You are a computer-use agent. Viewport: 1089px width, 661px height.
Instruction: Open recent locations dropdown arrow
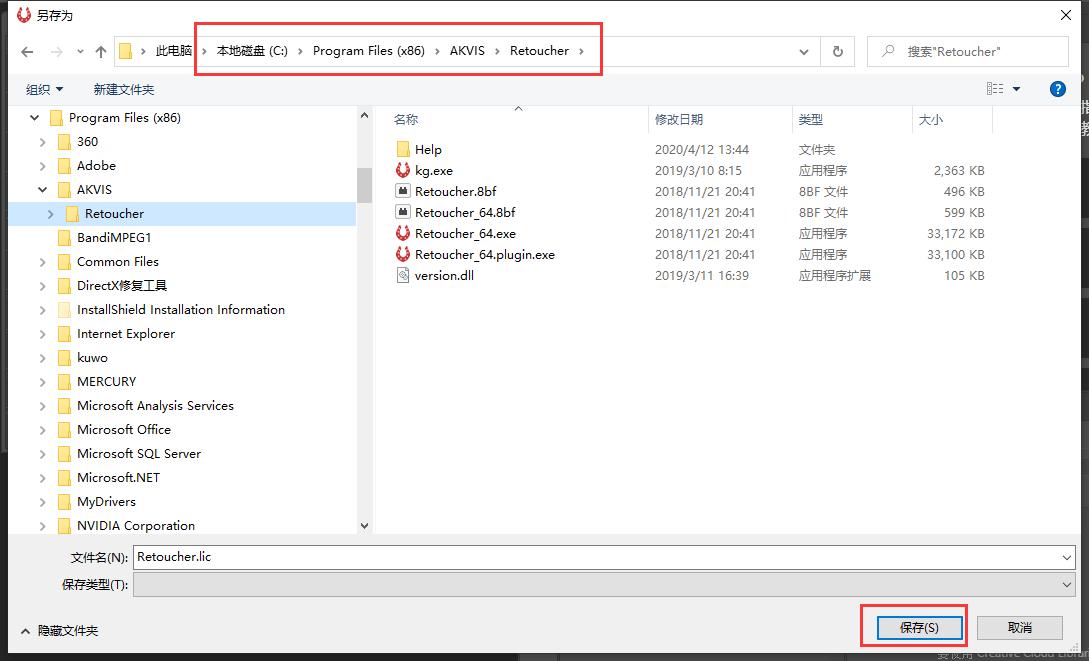click(81, 52)
